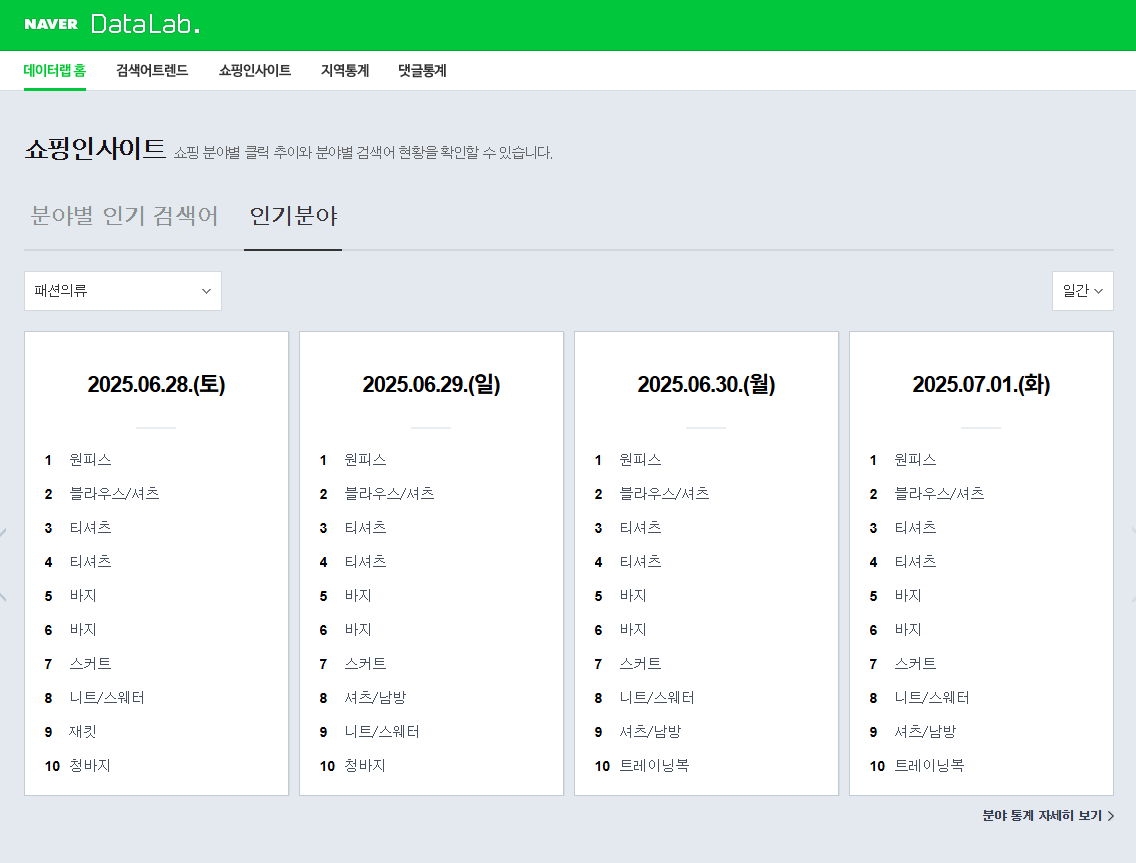Image resolution: width=1136 pixels, height=863 pixels.
Task: Click rank 6 바지 on 2025.06.28
Action: [x=83, y=630]
